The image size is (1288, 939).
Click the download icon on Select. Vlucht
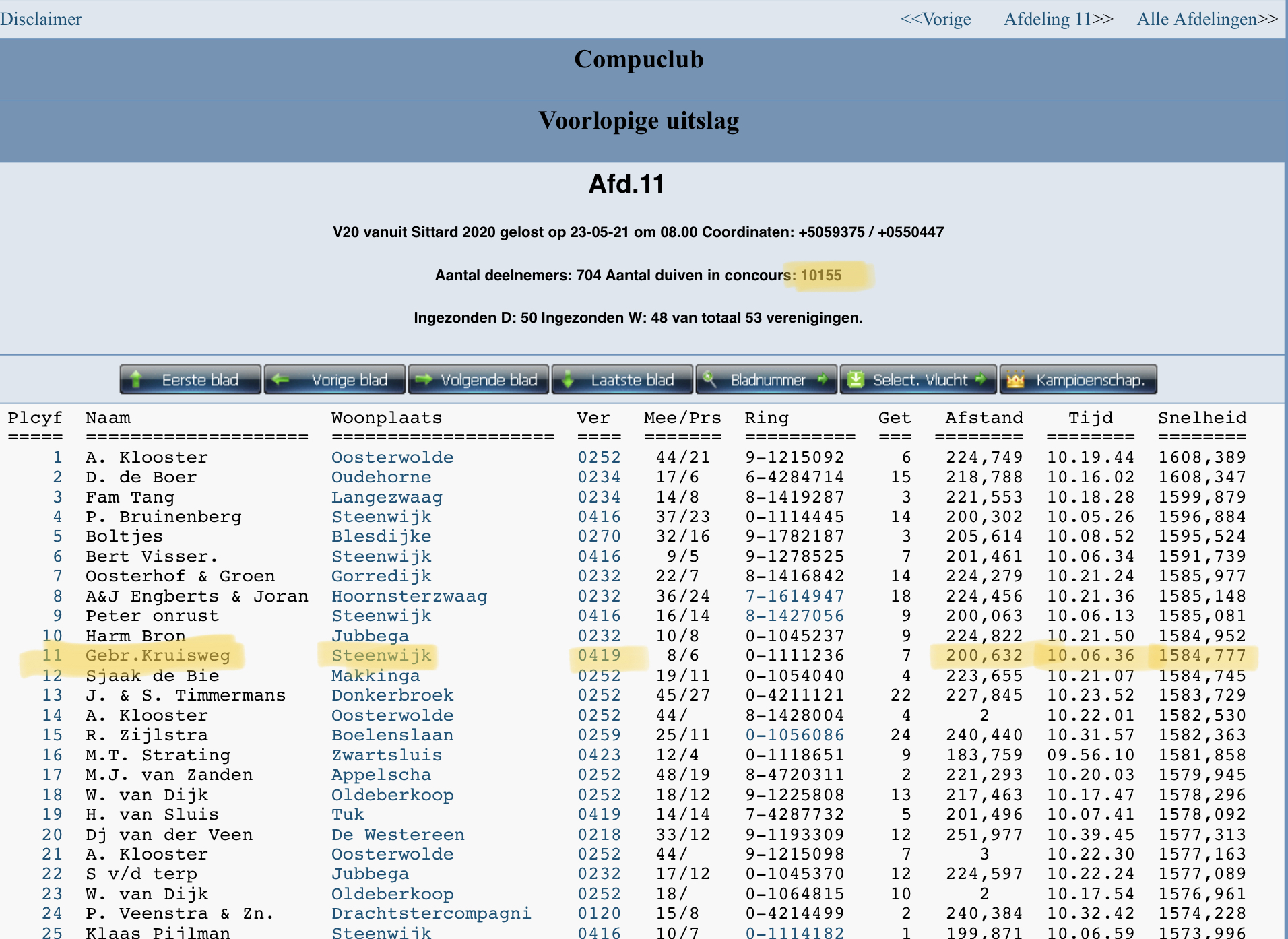click(x=856, y=379)
